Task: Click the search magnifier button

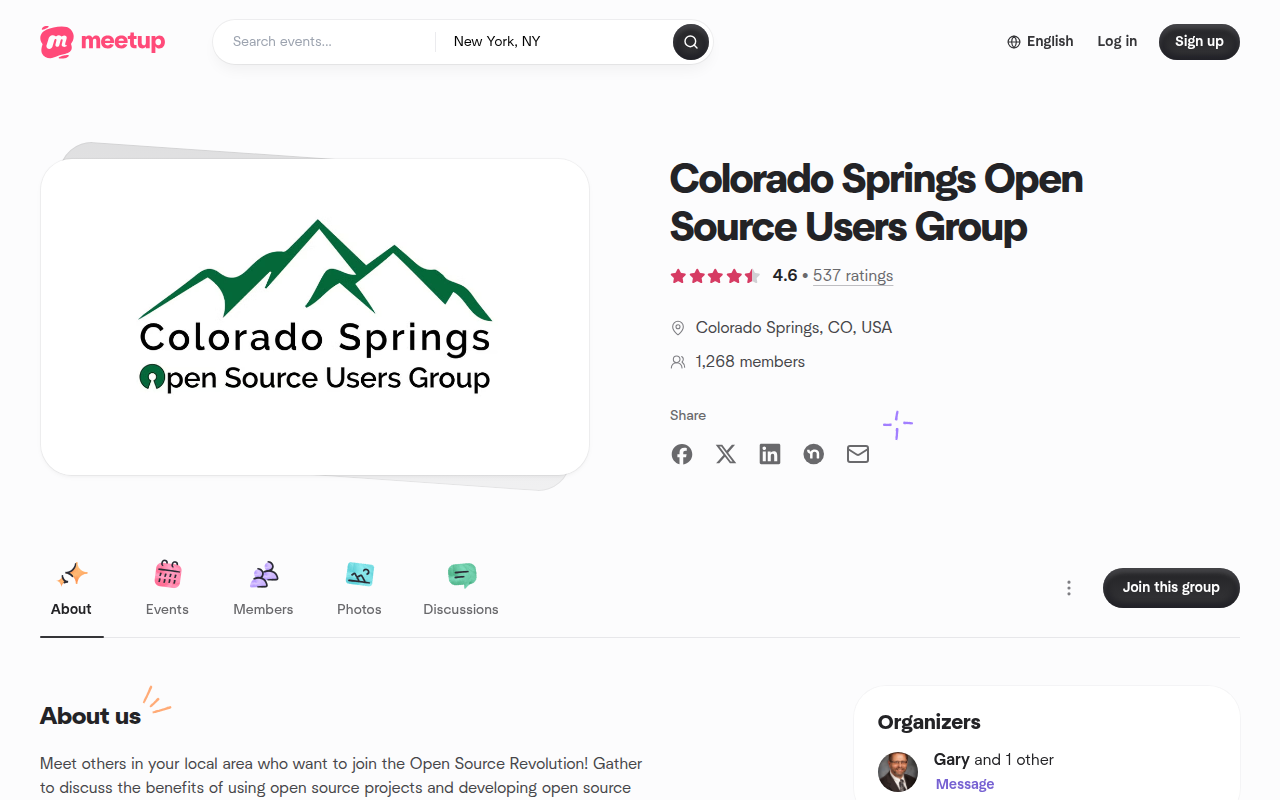Action: click(690, 42)
